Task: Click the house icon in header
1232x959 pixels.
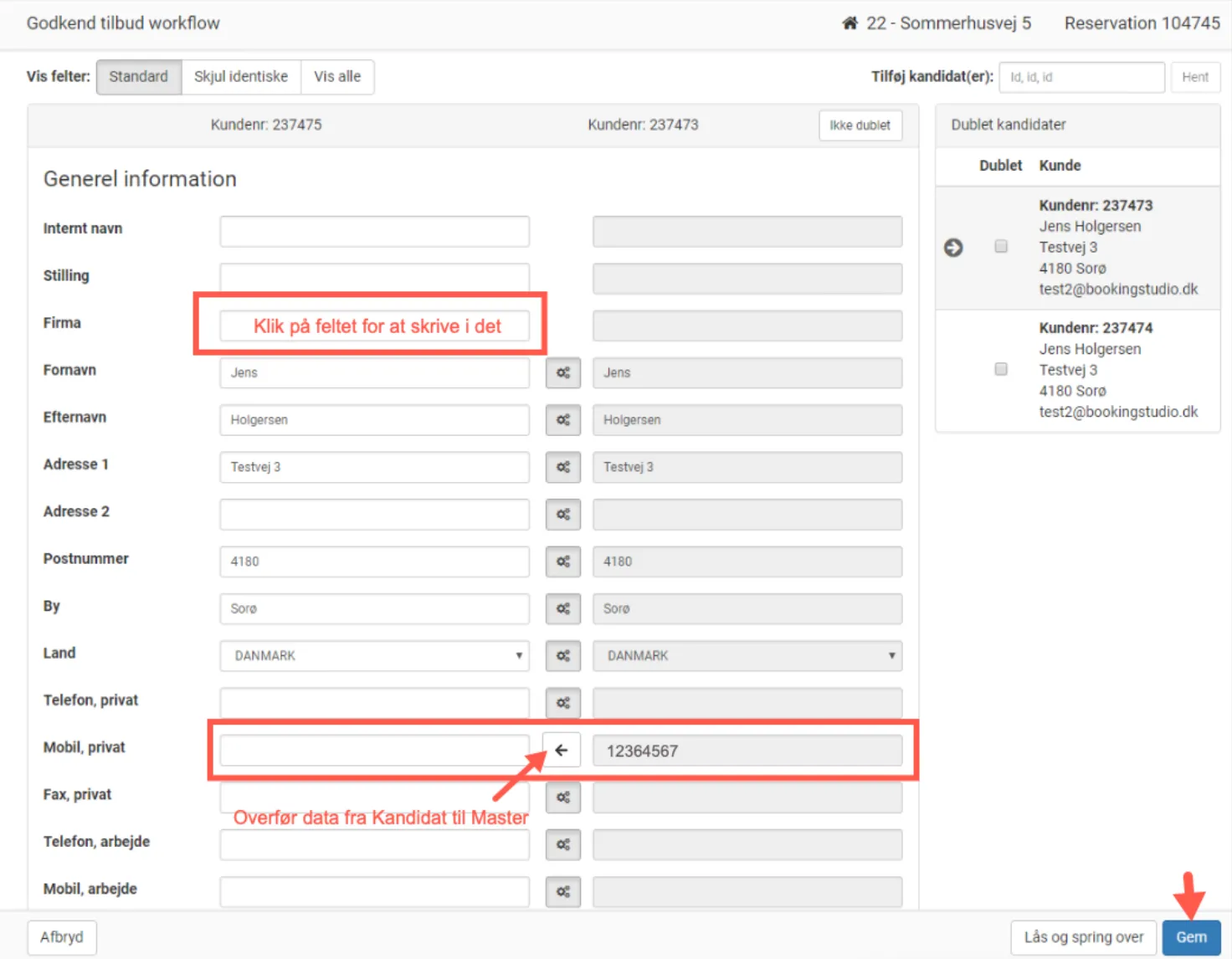Action: coord(850,23)
